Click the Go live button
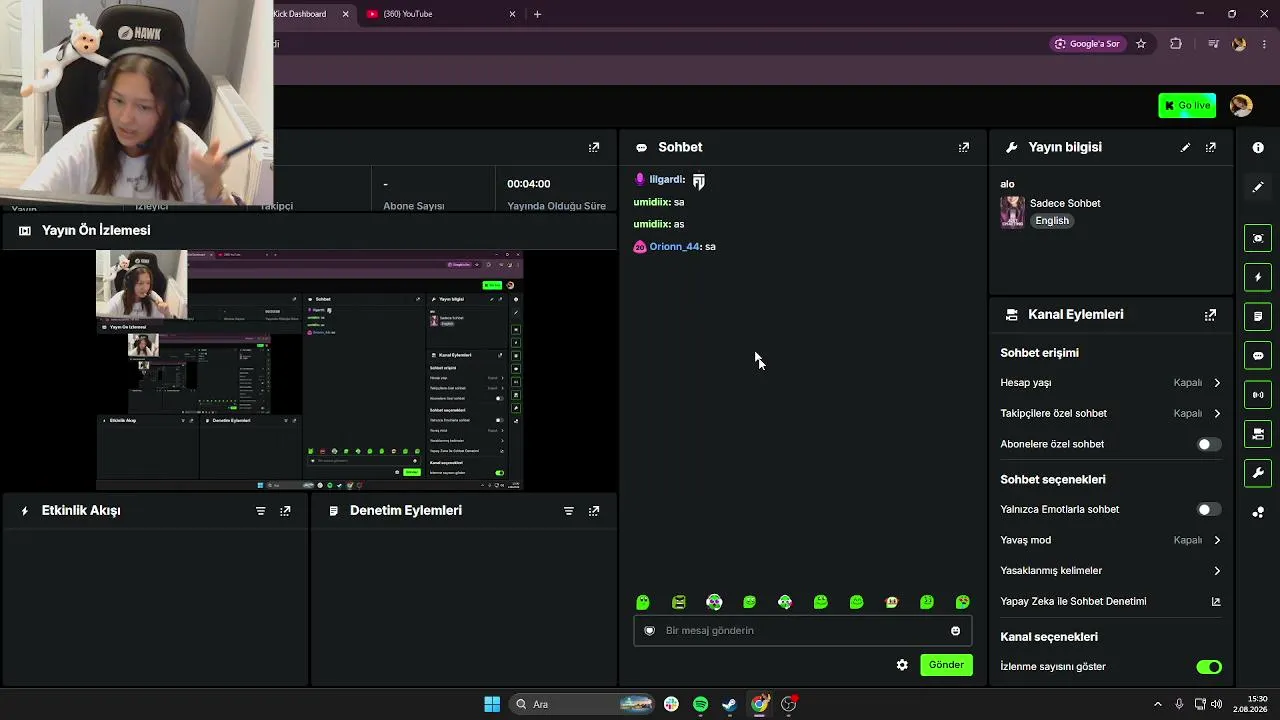This screenshot has height=720, width=1280. coord(1187,105)
